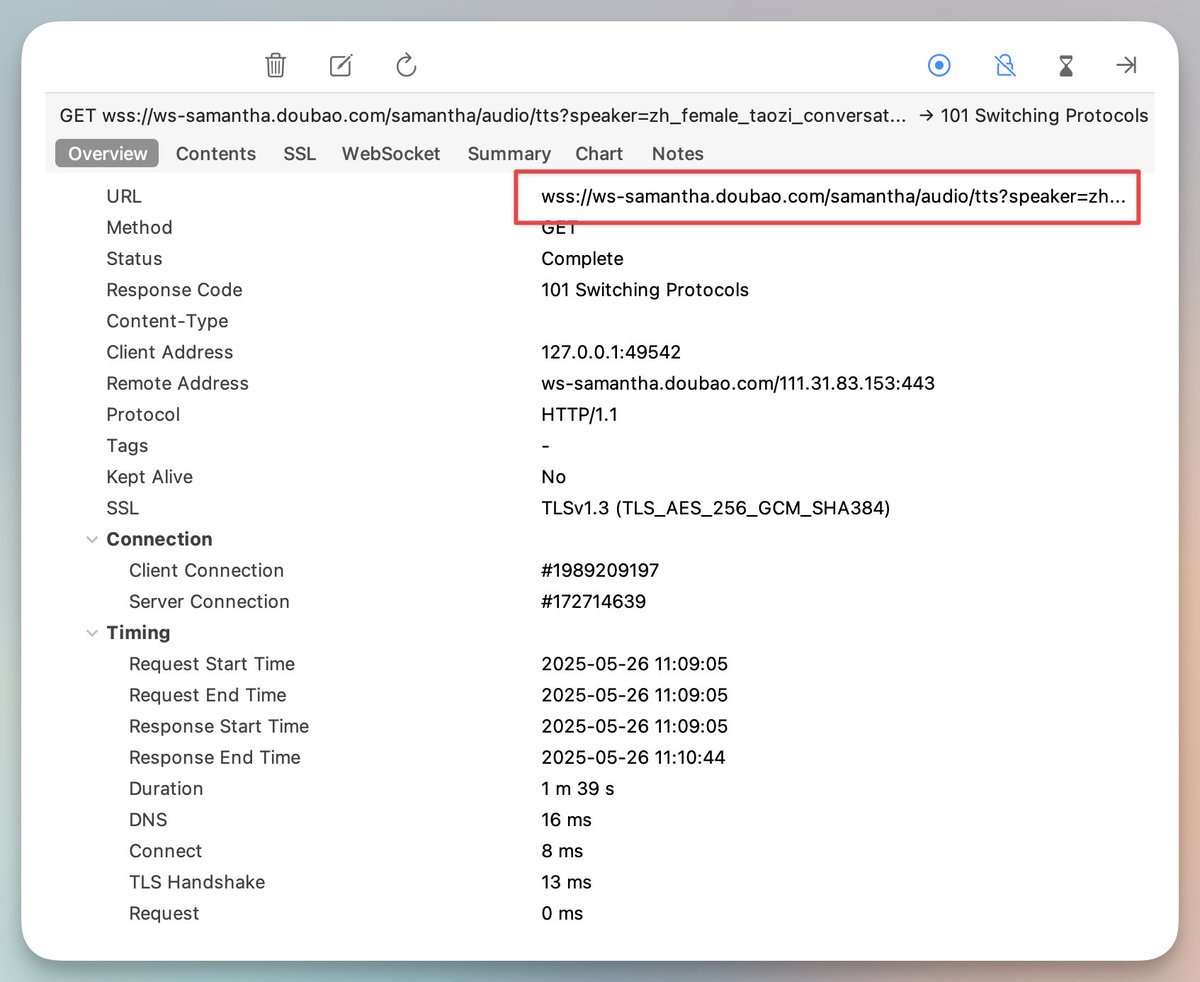
Task: Click the Request Start Time row label
Action: point(212,664)
